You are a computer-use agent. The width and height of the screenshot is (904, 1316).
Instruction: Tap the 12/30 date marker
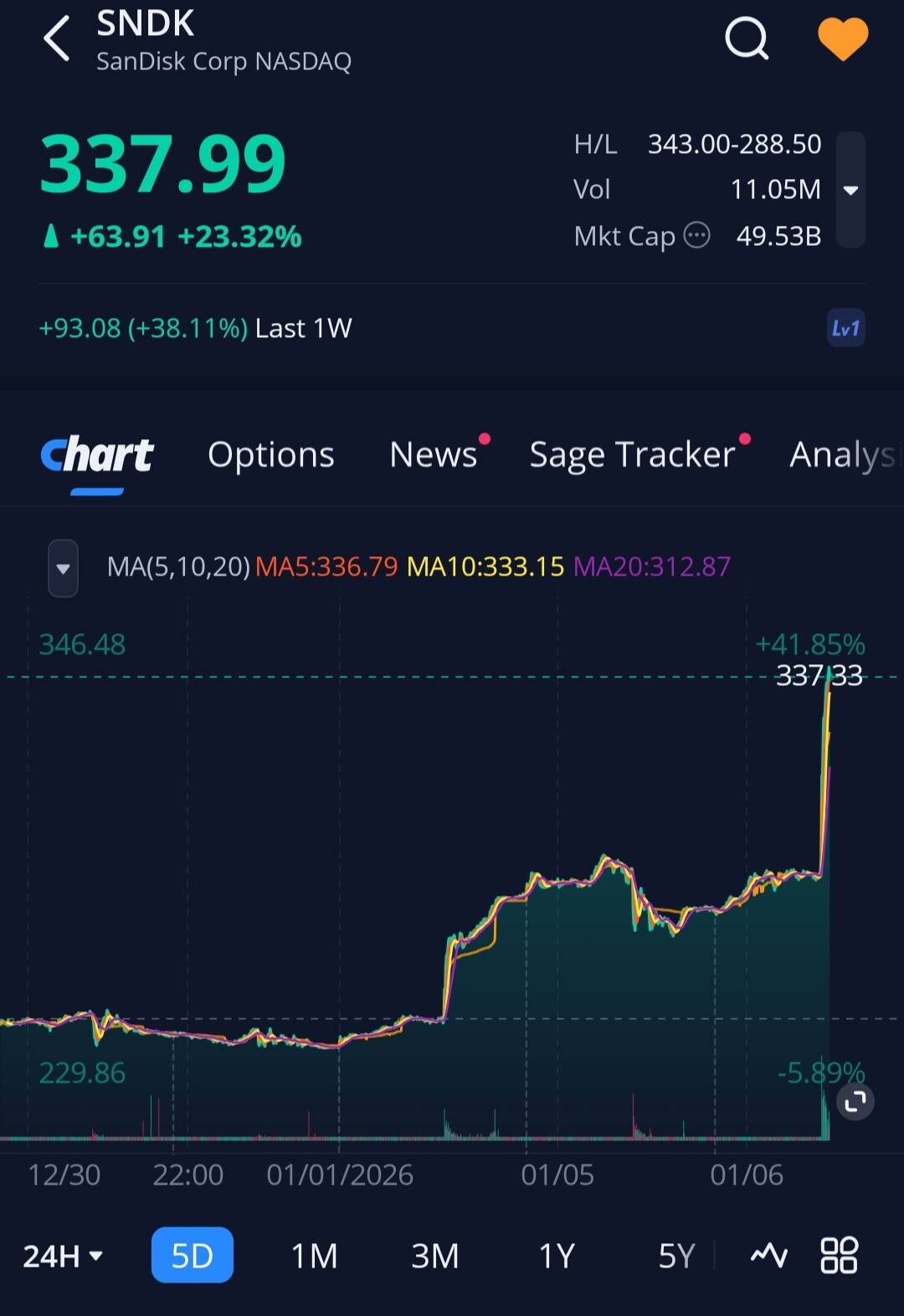pos(64,1175)
